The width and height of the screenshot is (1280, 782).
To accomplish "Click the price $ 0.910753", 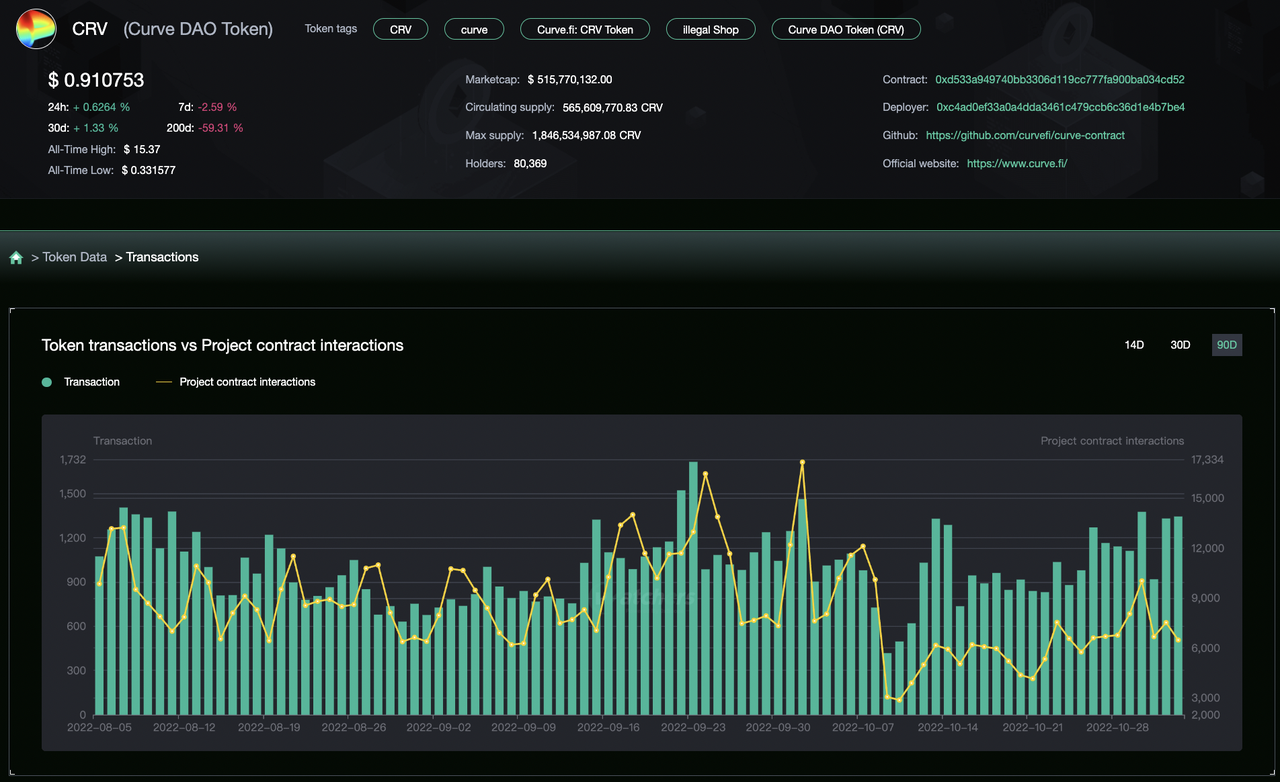I will pyautogui.click(x=96, y=80).
